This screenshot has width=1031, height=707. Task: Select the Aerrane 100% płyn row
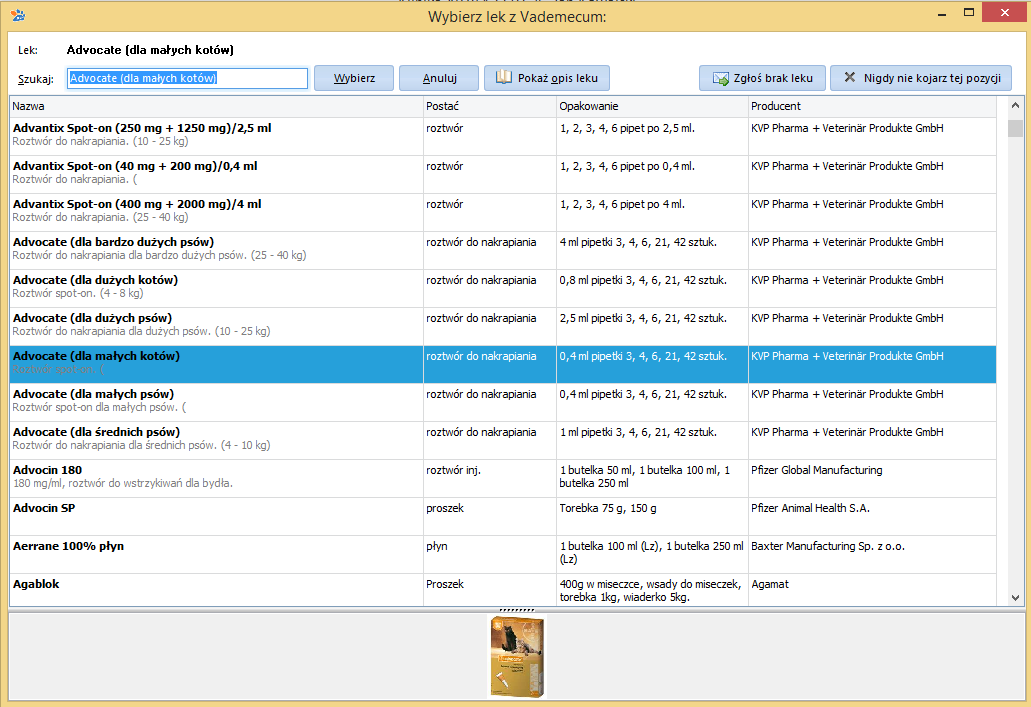point(503,554)
